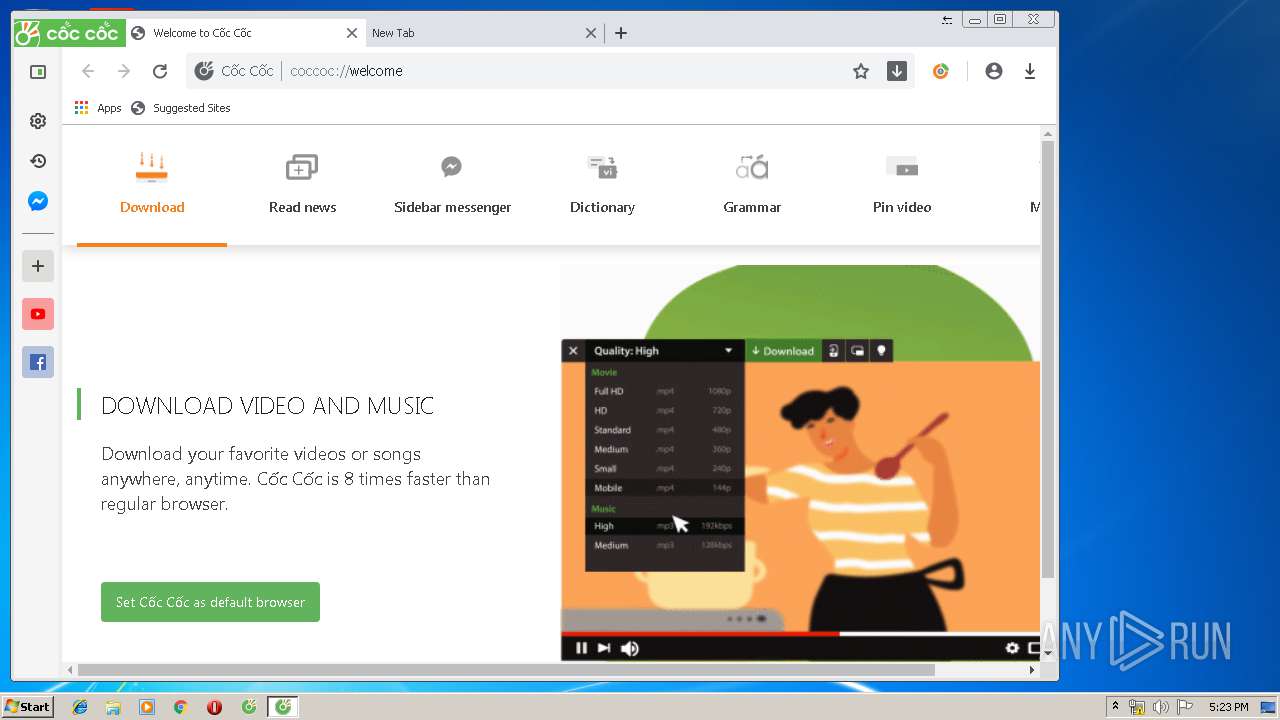The height and width of the screenshot is (720, 1280).
Task: Open a new browser tab with plus
Action: pyautogui.click(x=621, y=33)
